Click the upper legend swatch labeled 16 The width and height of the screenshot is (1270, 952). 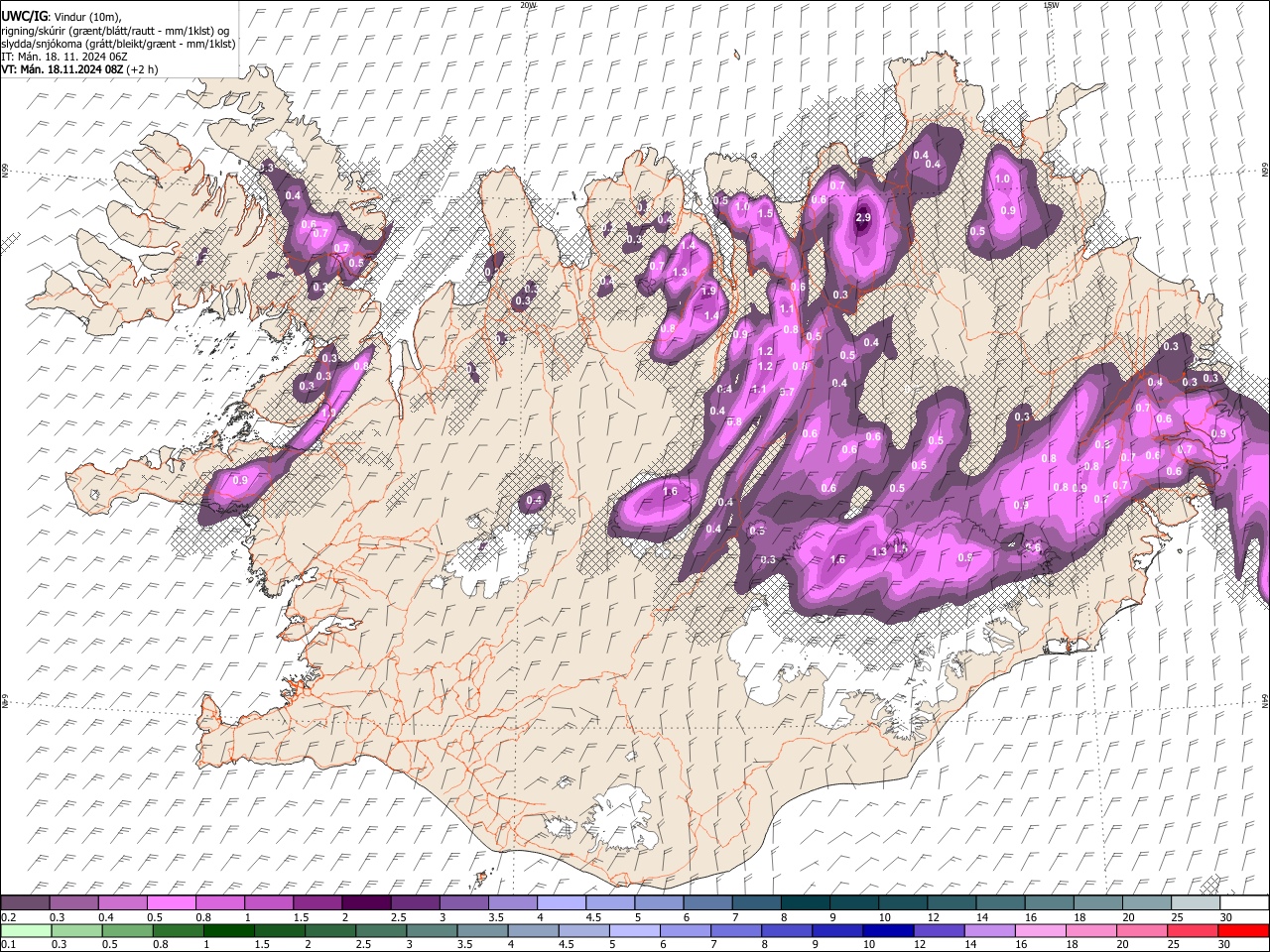1049,903
